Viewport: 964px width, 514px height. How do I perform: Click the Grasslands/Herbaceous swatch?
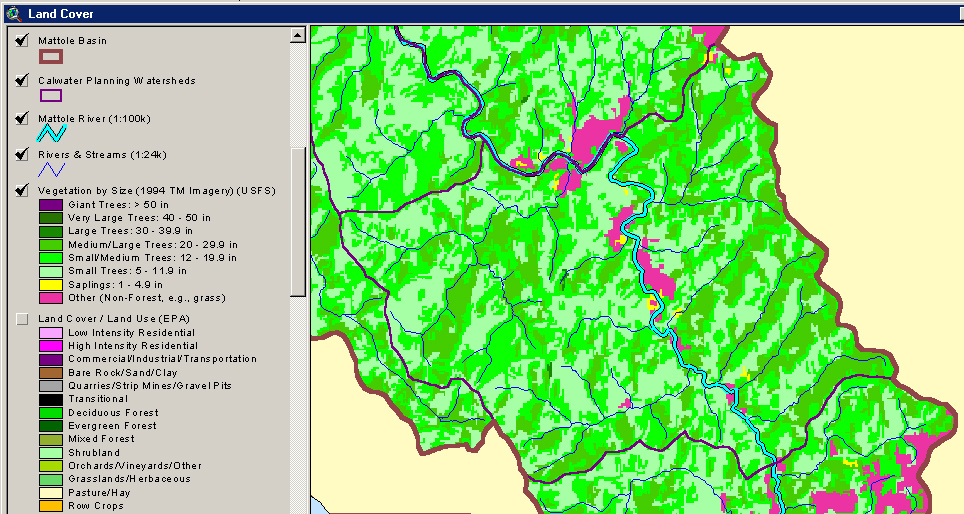coord(51,480)
